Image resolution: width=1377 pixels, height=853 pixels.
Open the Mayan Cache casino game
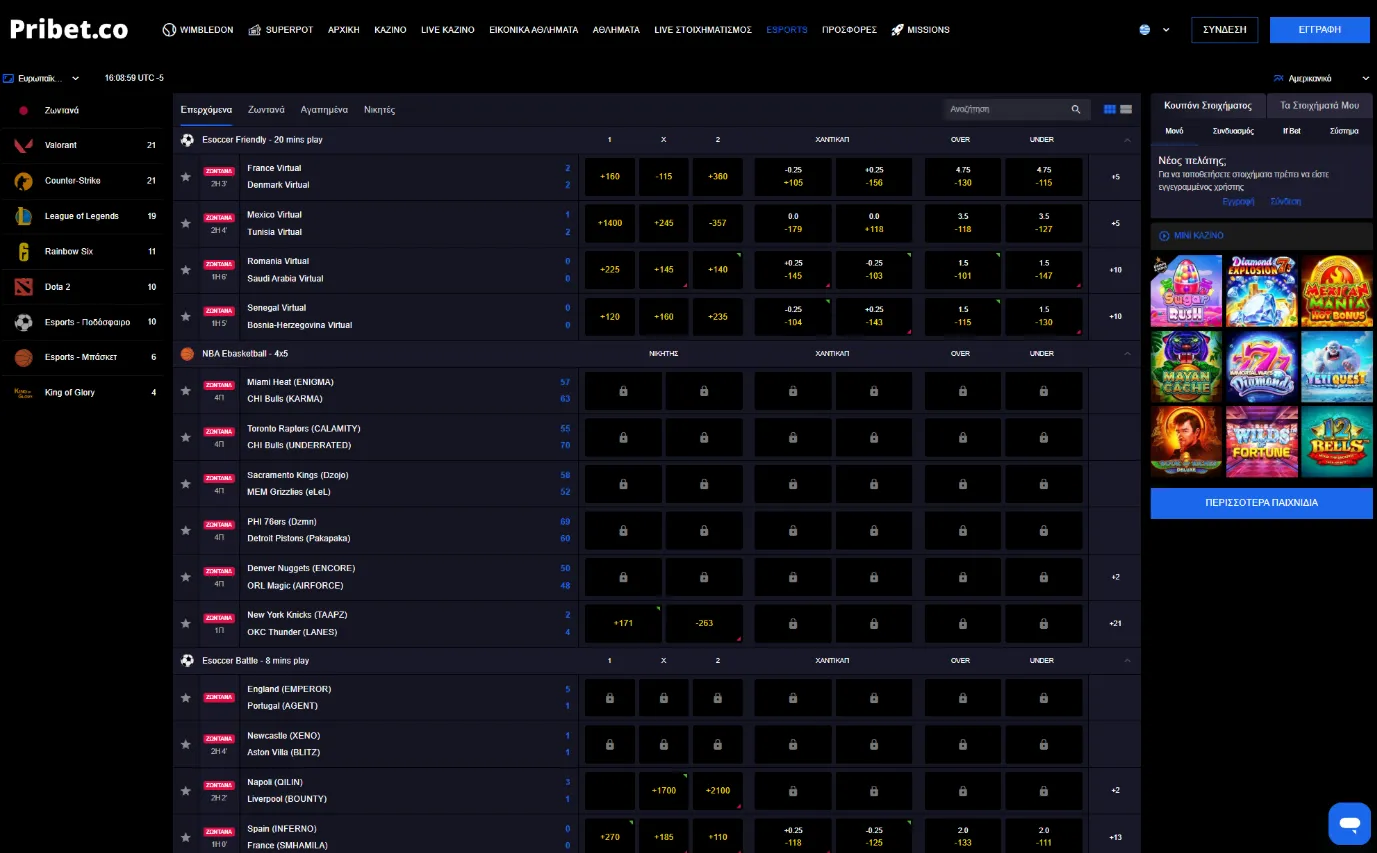(x=1186, y=366)
